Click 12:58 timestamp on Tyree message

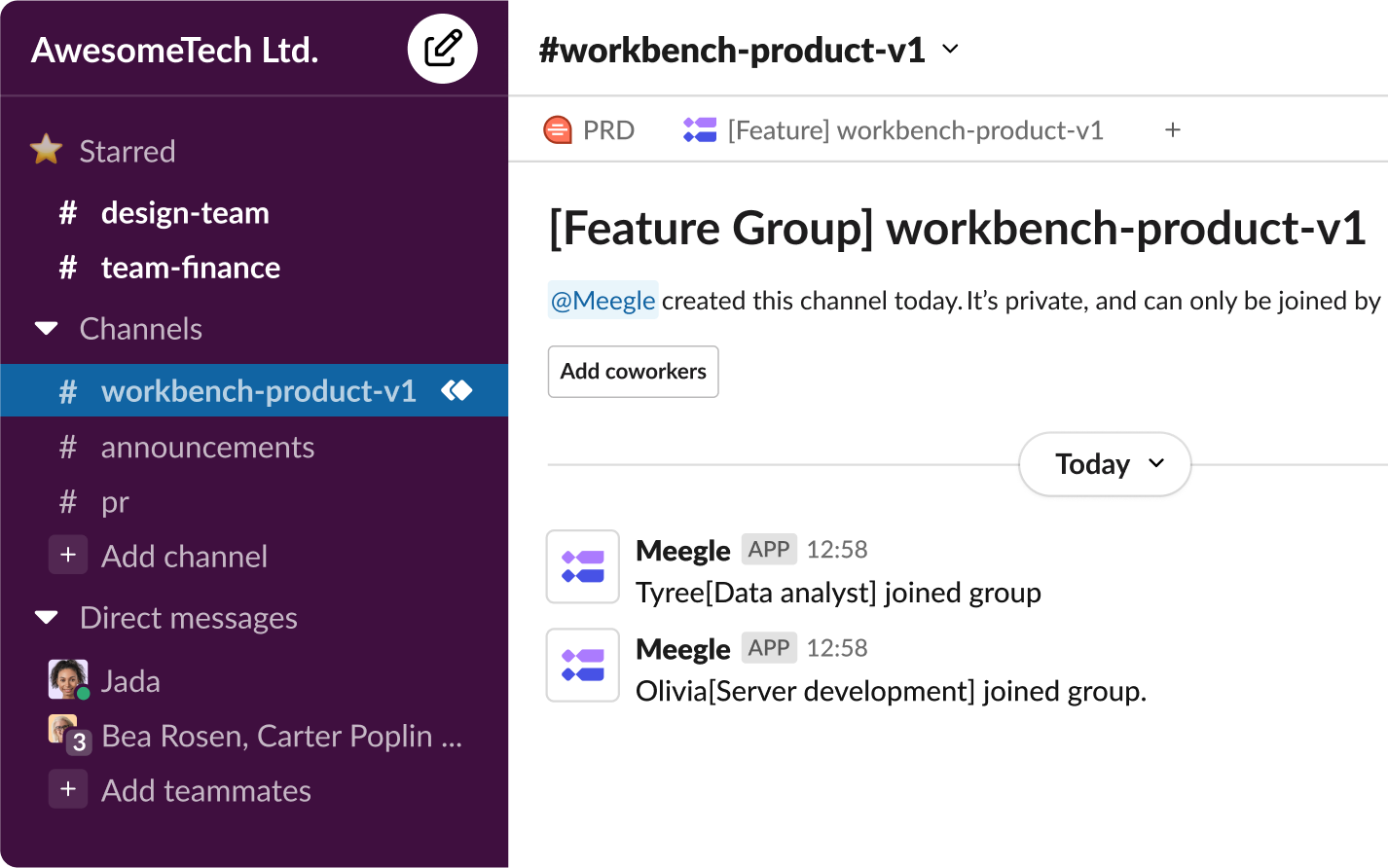pyautogui.click(x=837, y=550)
